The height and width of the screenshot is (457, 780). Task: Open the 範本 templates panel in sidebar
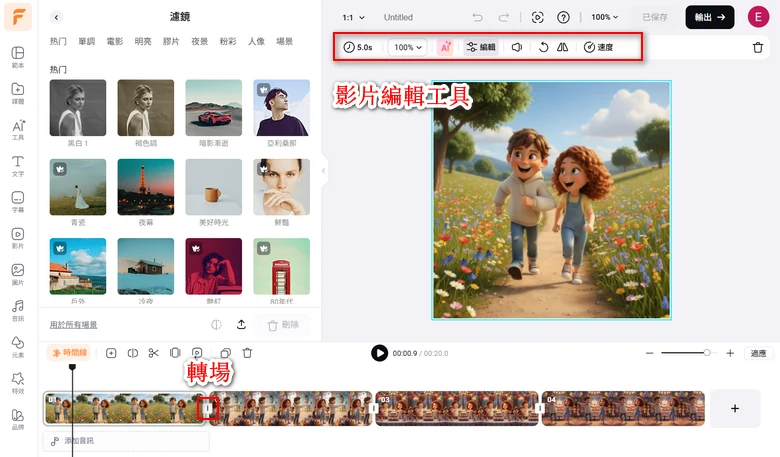[17, 57]
